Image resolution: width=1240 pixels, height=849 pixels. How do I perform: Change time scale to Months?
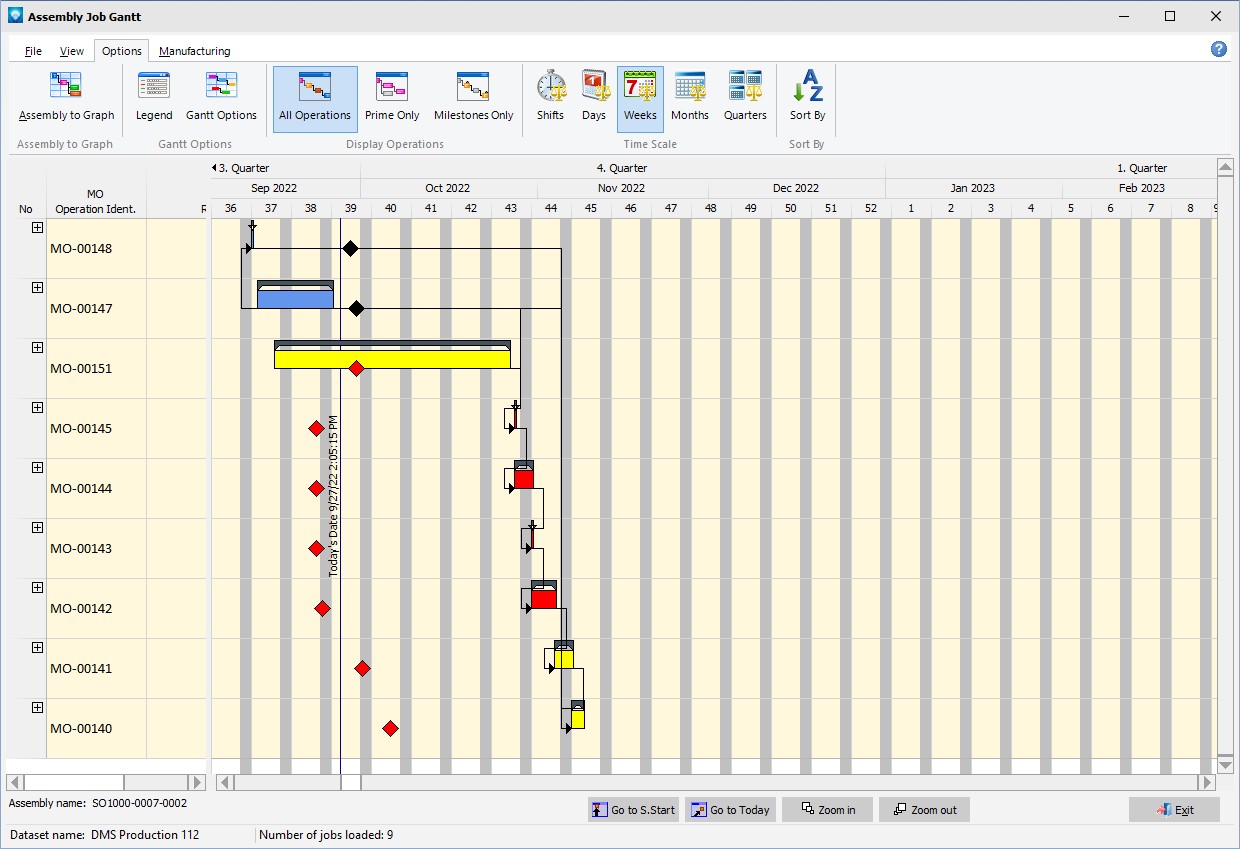click(690, 97)
